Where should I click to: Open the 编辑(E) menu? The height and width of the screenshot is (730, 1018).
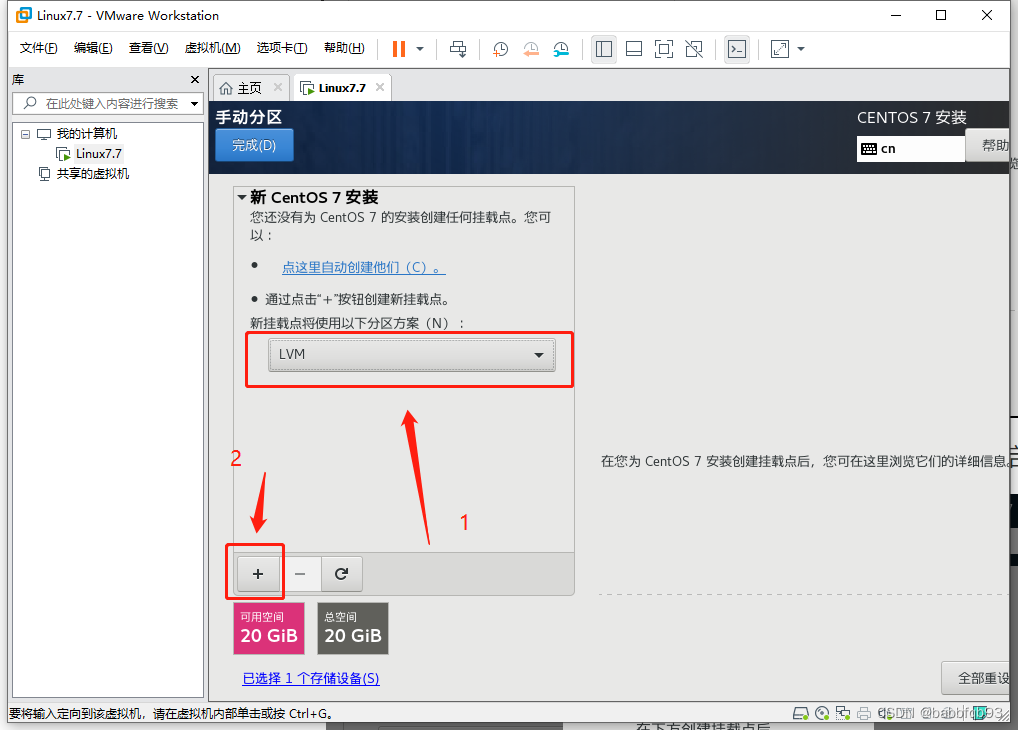93,48
